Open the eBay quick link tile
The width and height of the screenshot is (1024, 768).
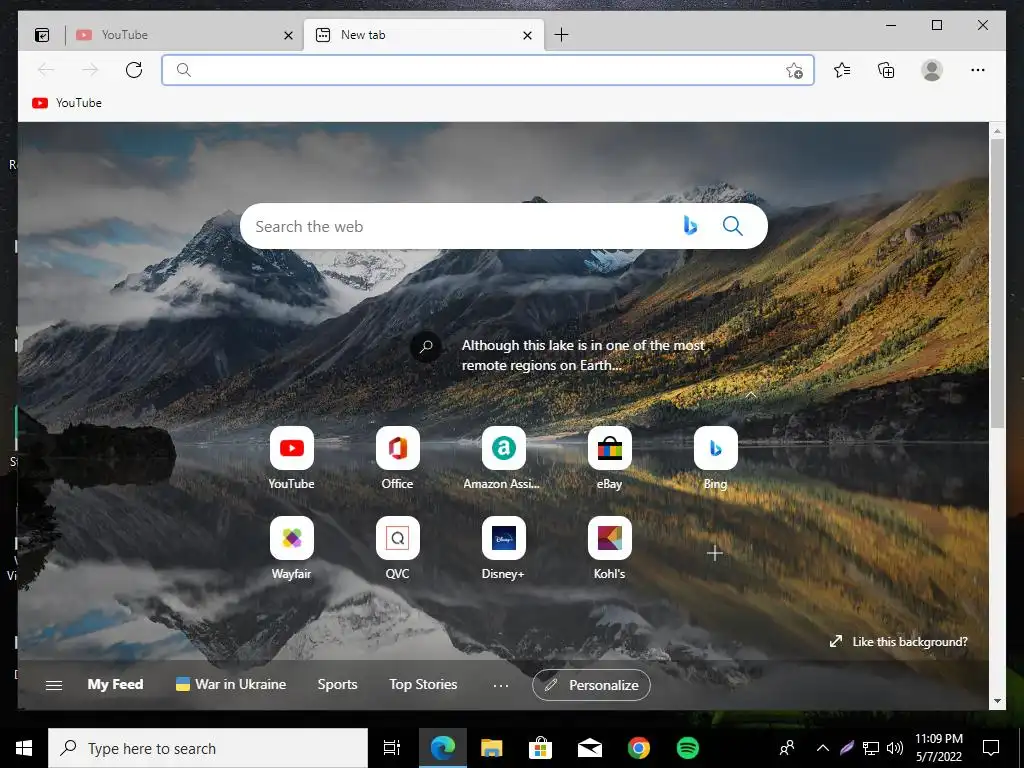(609, 458)
